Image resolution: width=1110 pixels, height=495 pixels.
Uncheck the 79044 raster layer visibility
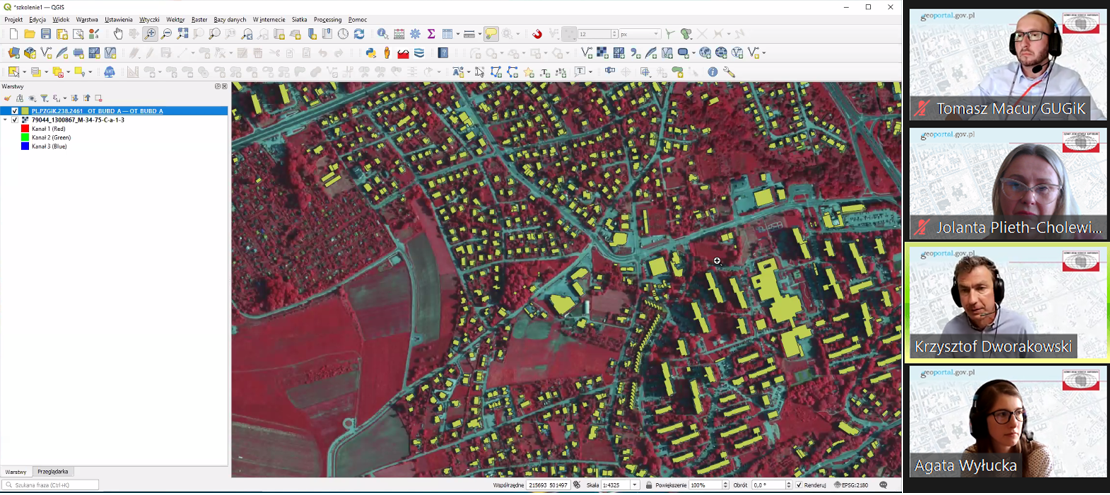(x=15, y=120)
